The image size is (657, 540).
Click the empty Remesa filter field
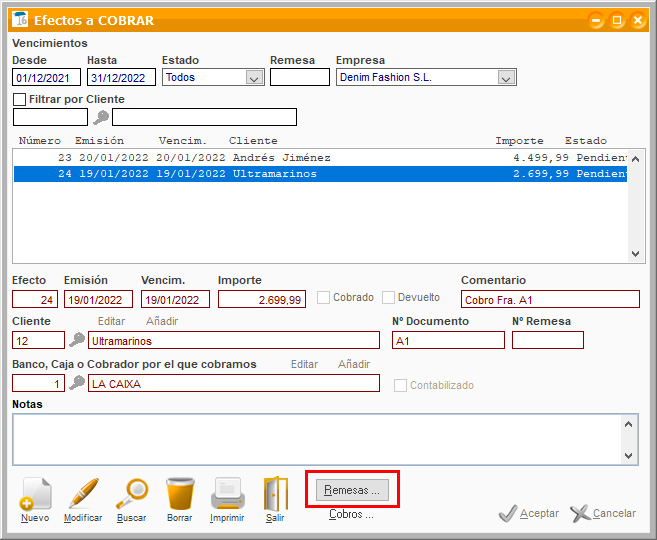coord(300,78)
